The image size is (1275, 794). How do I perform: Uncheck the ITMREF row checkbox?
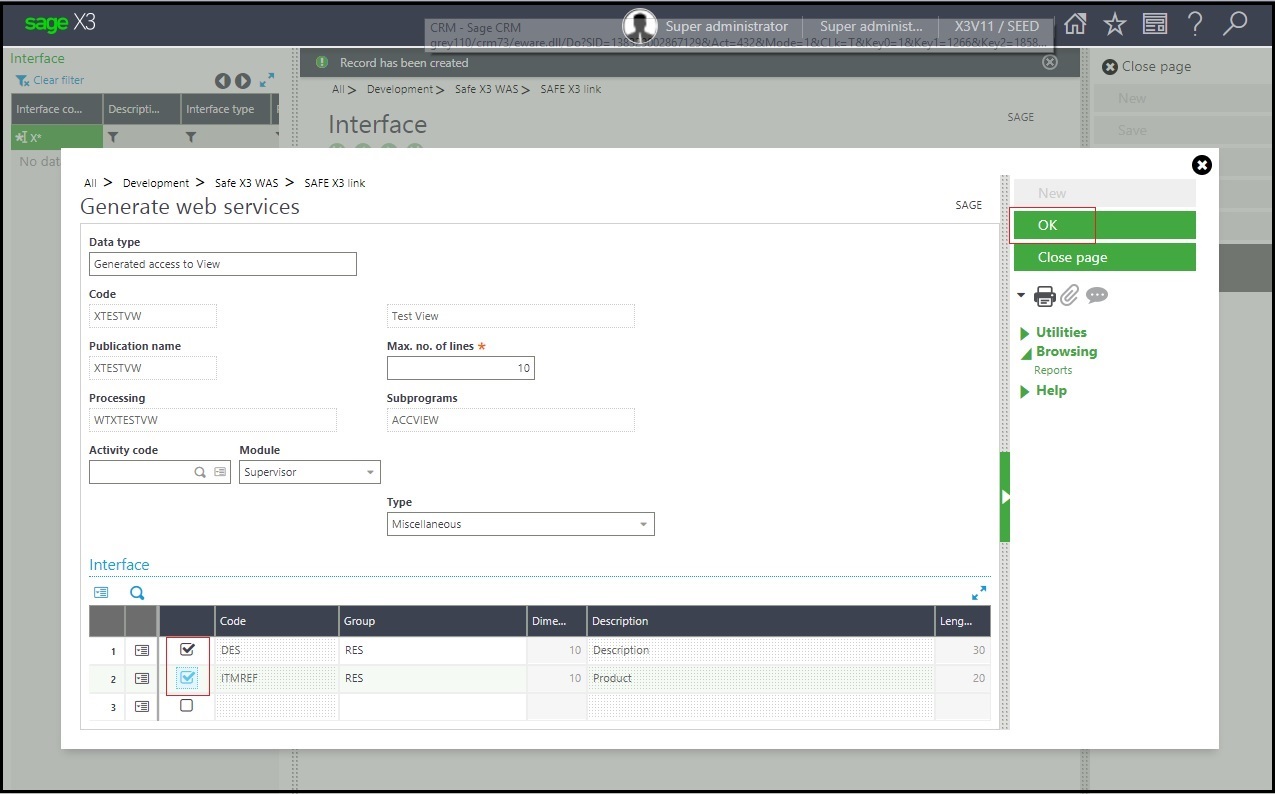(187, 677)
